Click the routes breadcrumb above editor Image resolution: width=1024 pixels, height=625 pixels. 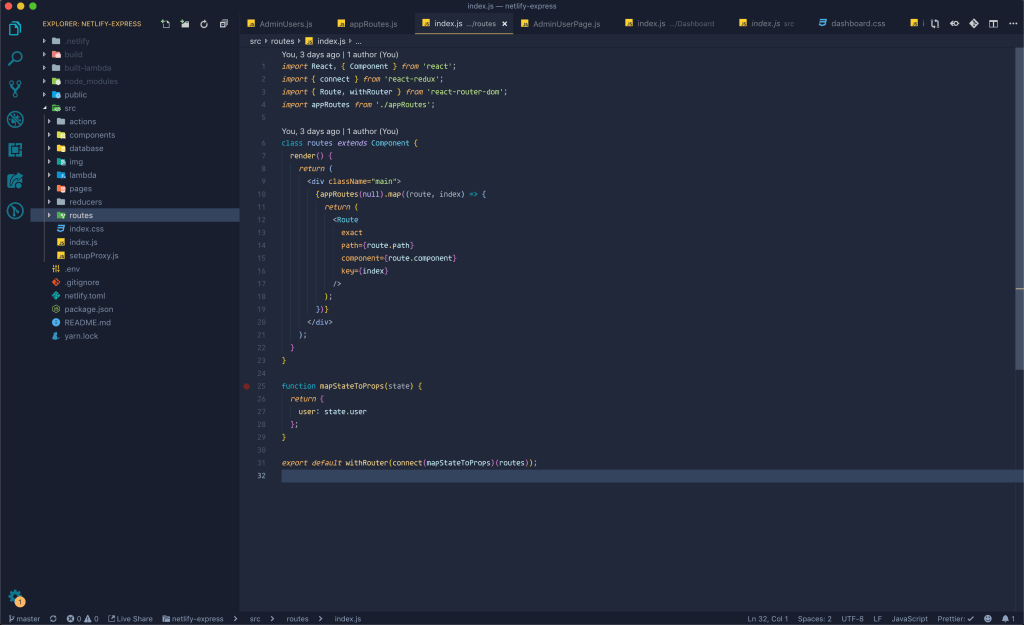[283, 41]
